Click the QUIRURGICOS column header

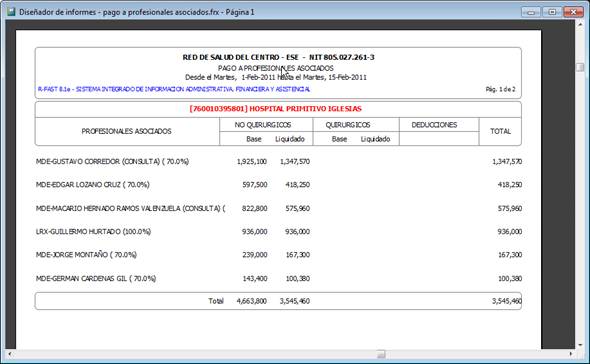point(348,125)
